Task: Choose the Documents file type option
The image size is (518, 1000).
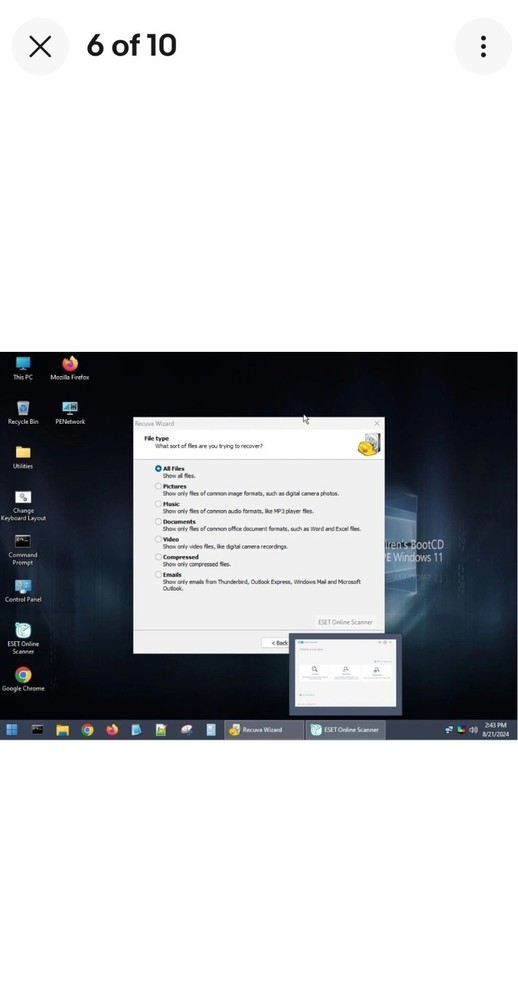Action: pyautogui.click(x=158, y=521)
